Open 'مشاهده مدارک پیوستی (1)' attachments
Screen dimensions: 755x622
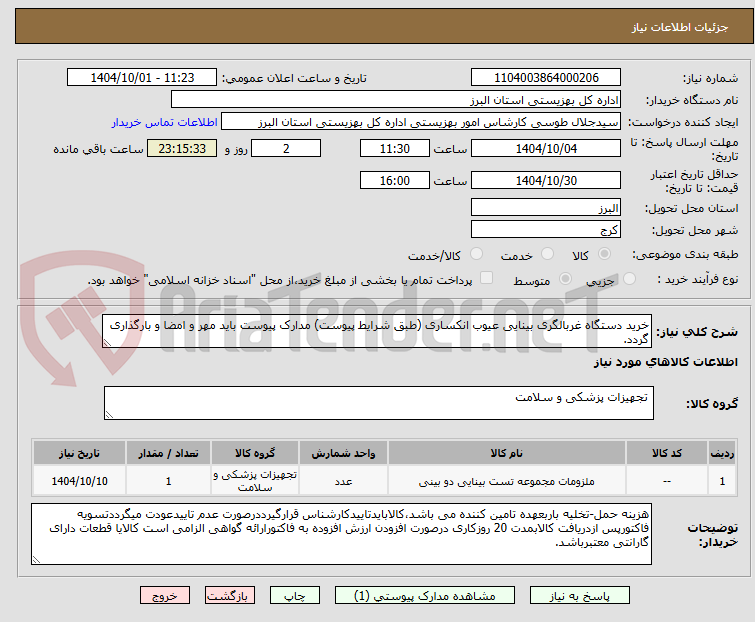425,596
